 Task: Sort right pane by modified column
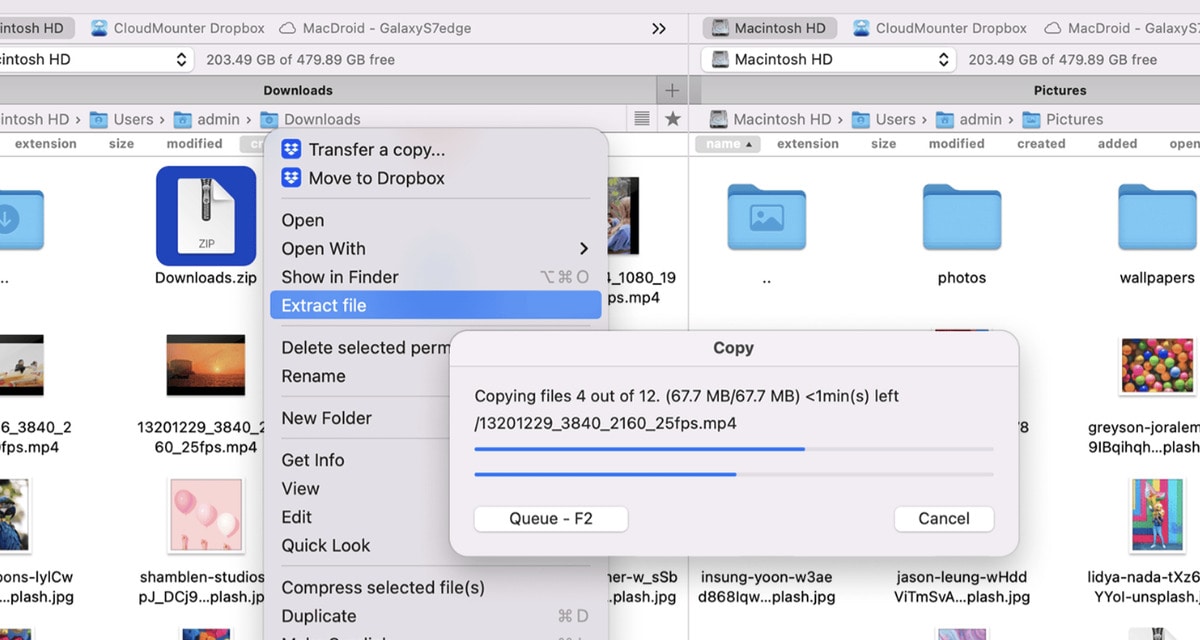[x=956, y=144]
